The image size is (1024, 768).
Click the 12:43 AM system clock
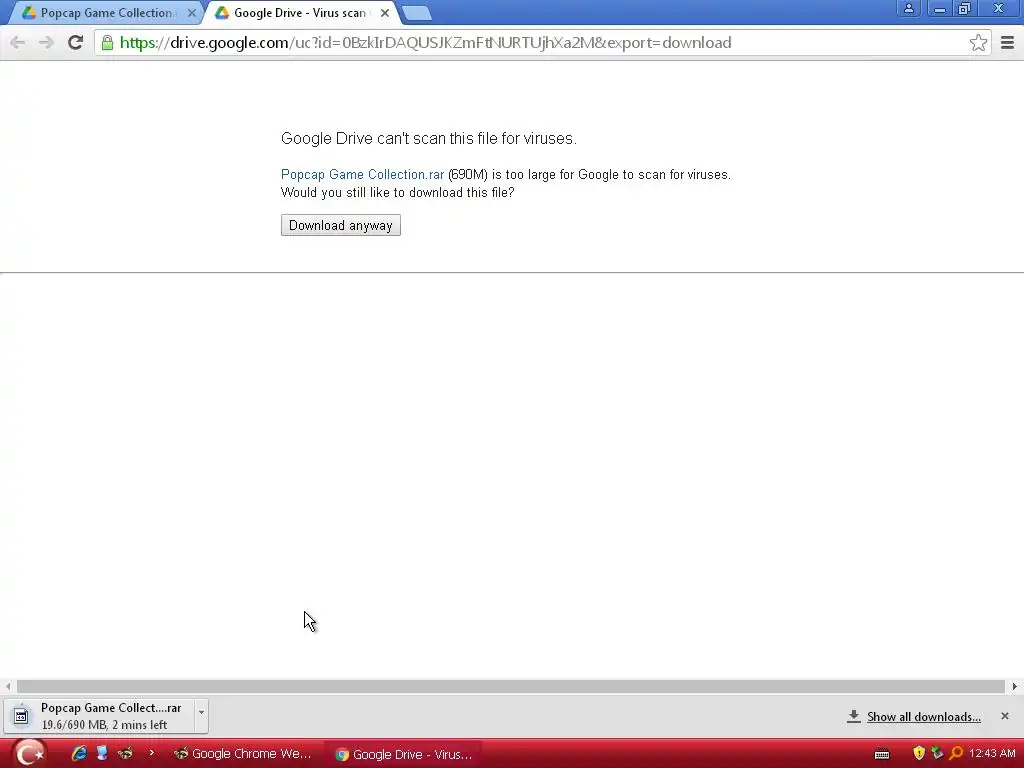[992, 754]
